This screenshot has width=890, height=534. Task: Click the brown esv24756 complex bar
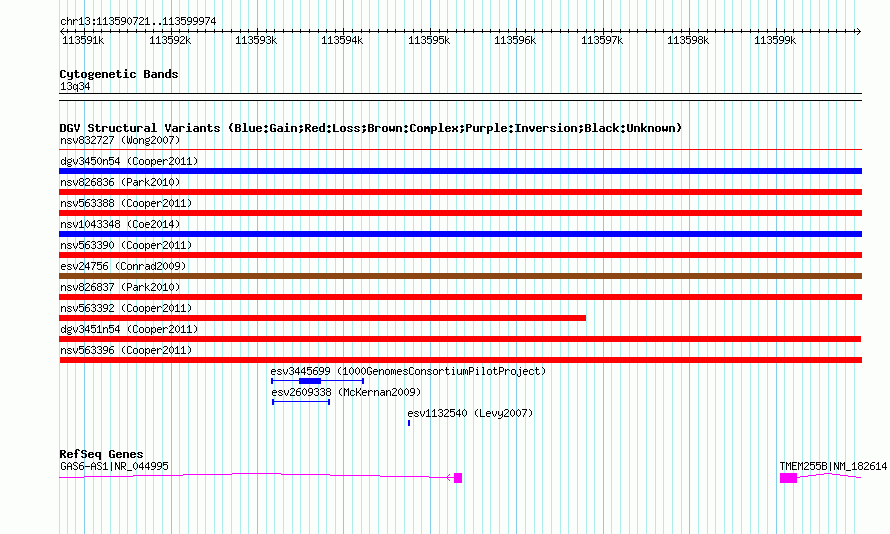tap(460, 276)
